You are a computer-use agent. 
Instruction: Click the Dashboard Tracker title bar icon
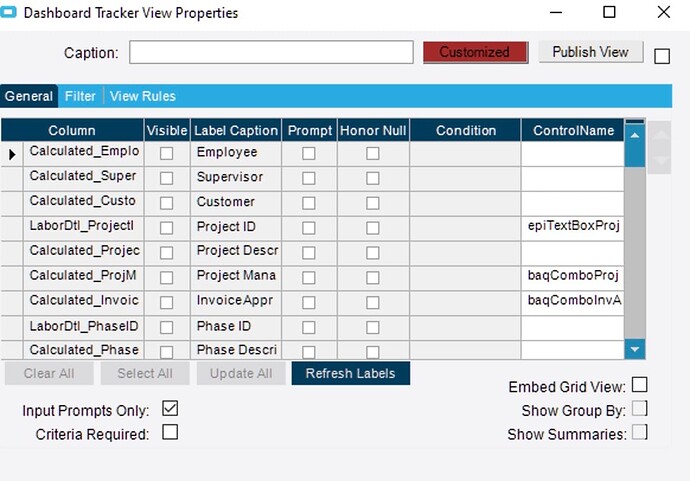tap(10, 13)
